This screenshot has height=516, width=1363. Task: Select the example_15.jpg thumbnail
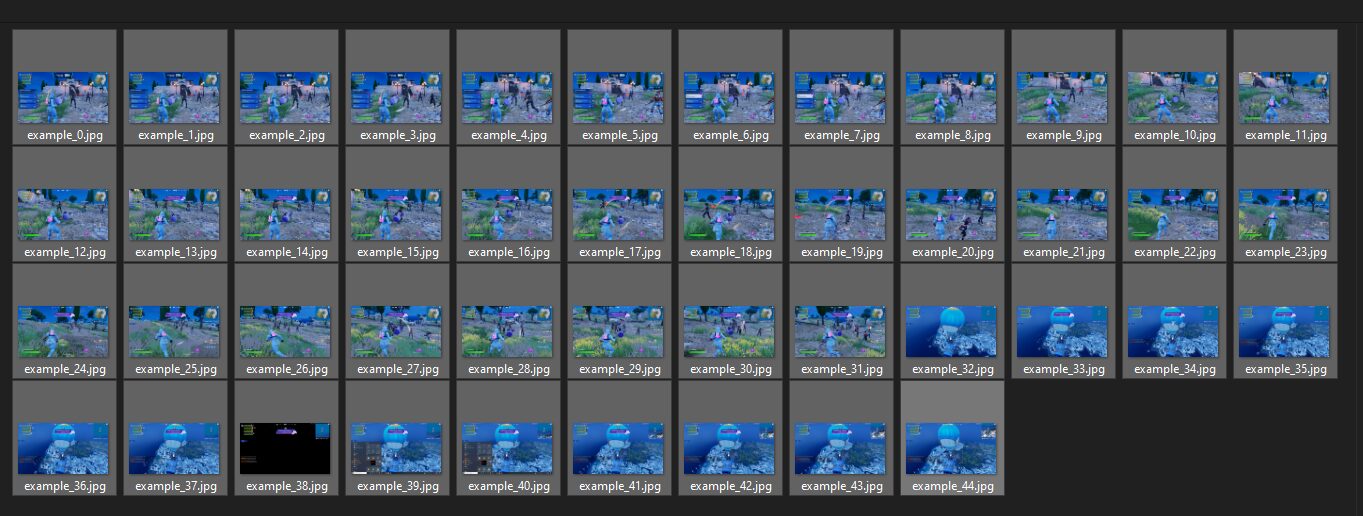[396, 214]
